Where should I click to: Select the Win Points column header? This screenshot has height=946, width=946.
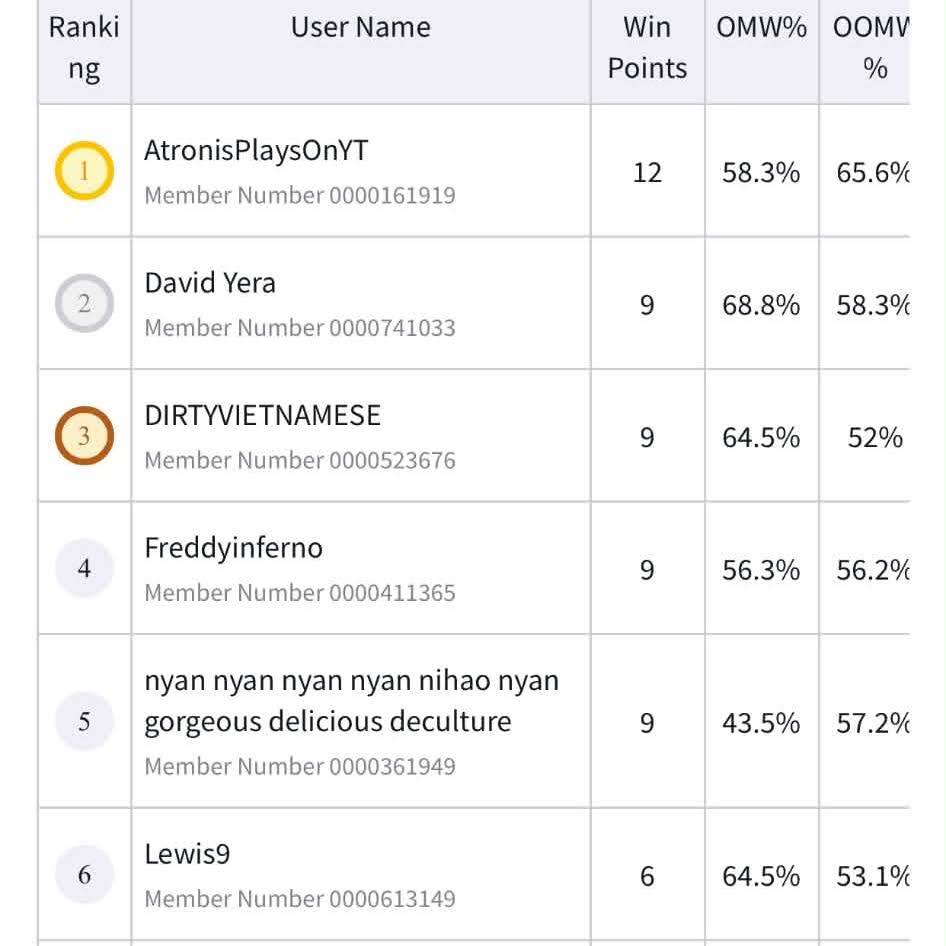[647, 48]
